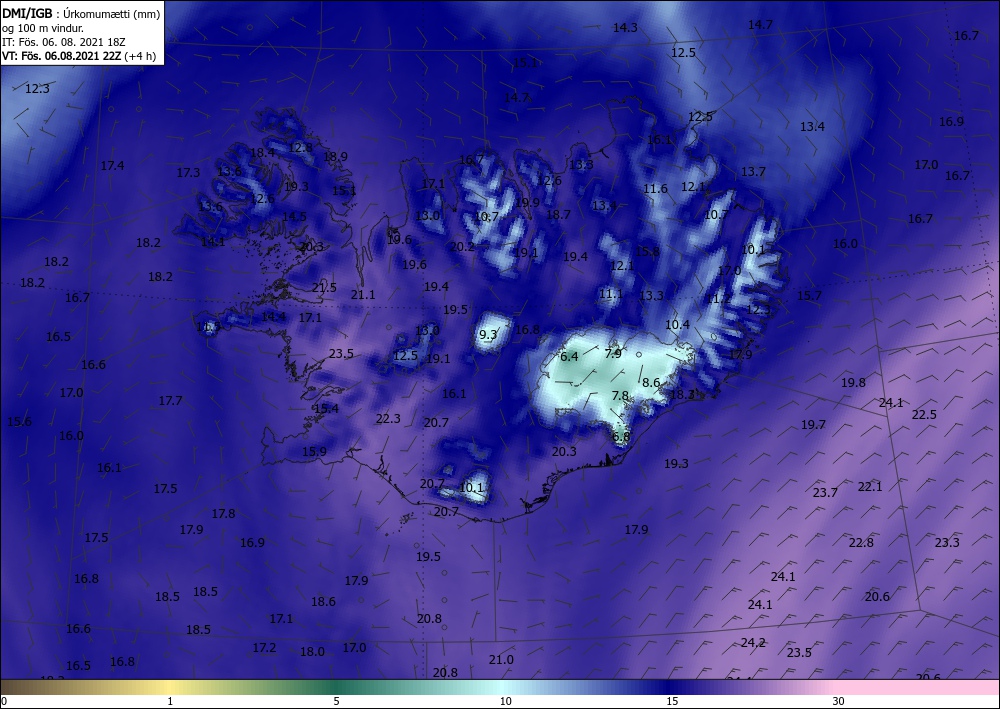Screen dimensions: 1000x709
Task: Click the 23.7 value on the map
Action: tap(825, 492)
